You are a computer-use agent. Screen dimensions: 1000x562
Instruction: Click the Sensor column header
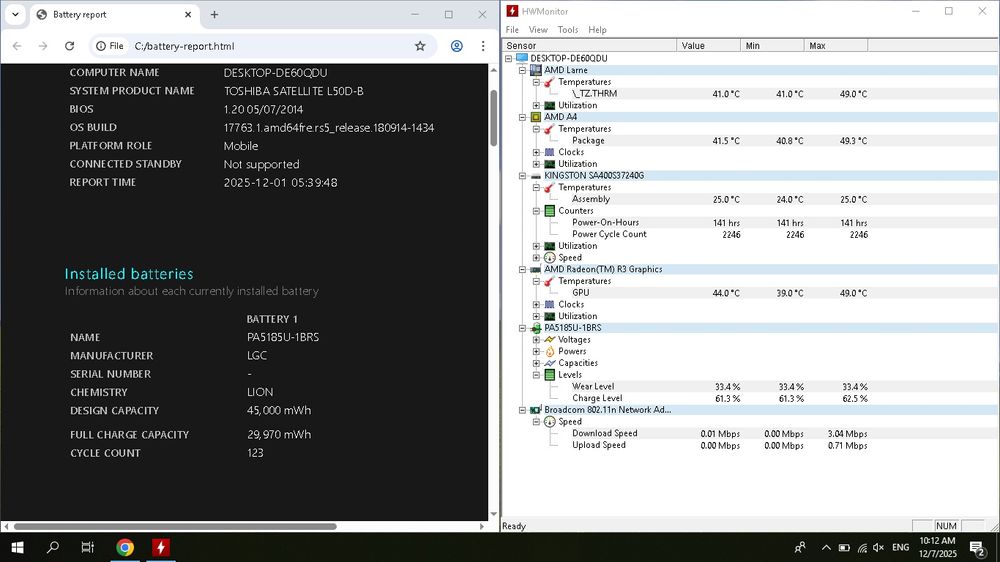click(589, 46)
